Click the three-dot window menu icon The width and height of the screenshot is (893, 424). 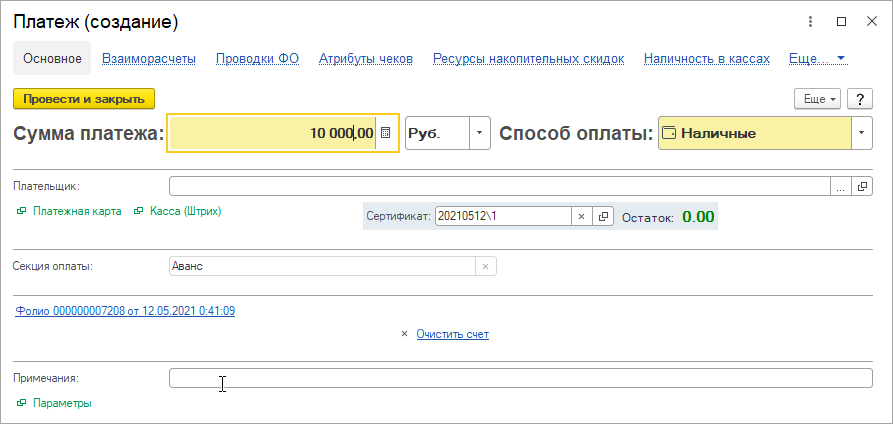810,22
